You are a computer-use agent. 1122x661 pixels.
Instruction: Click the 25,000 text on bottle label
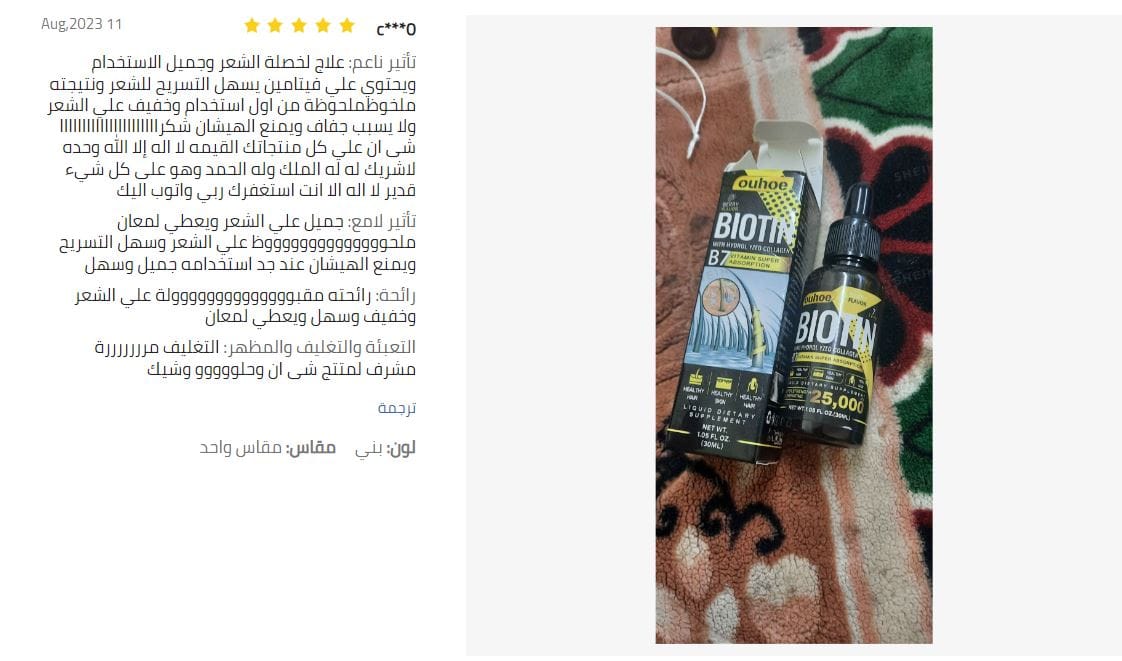pyautogui.click(x=837, y=401)
